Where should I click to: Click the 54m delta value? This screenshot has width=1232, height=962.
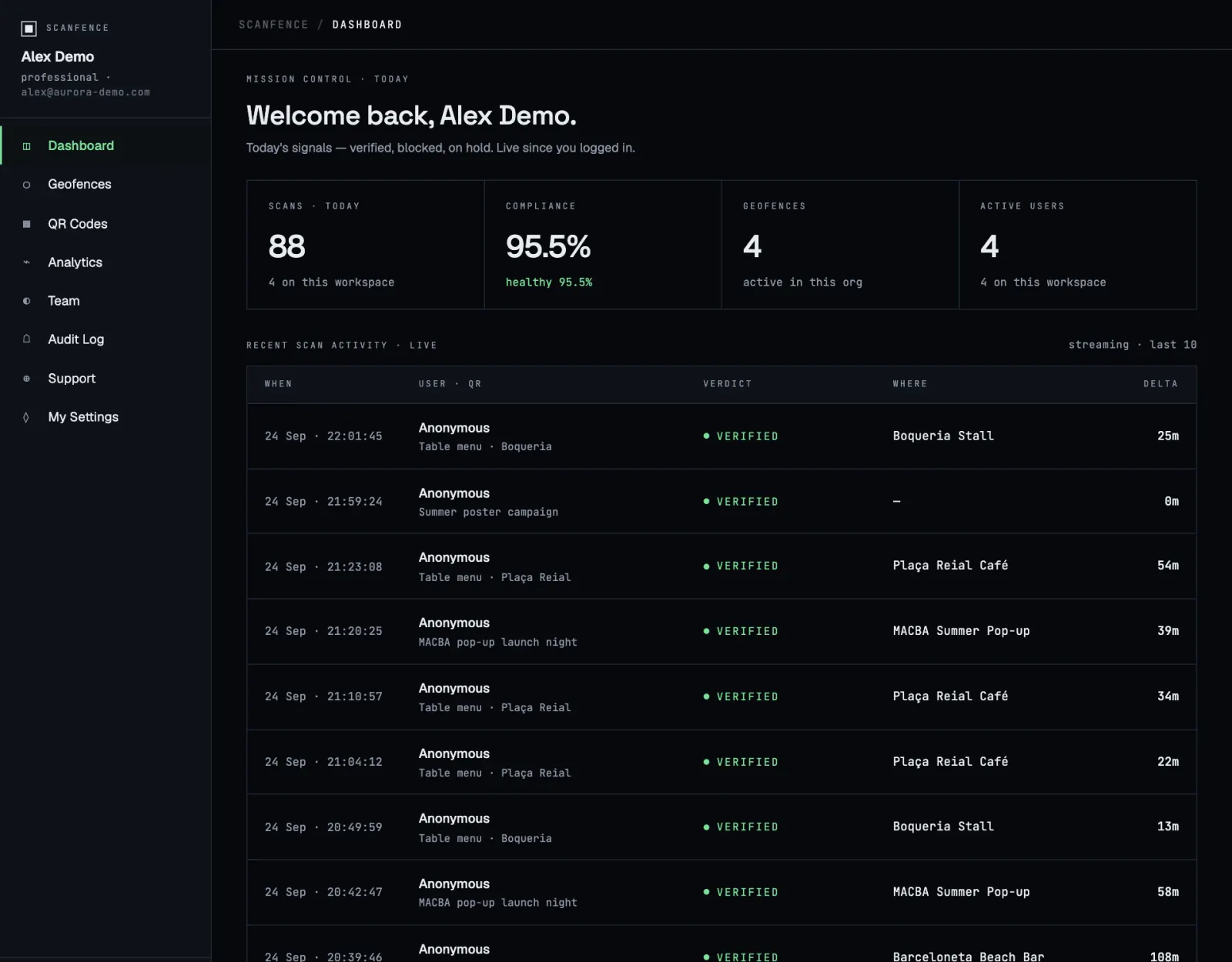(1168, 566)
